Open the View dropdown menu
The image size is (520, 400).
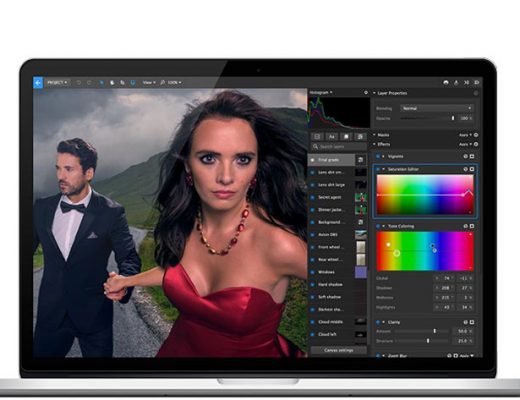[x=149, y=82]
